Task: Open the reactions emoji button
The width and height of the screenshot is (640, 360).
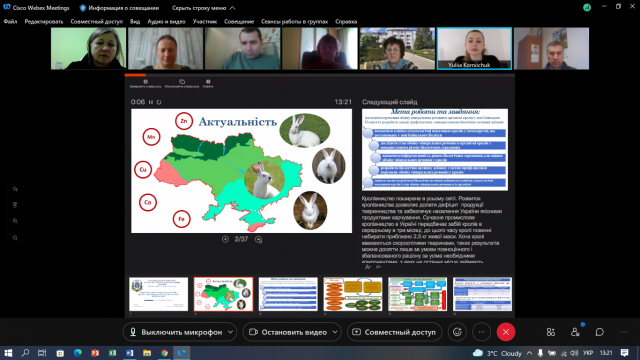Action: [x=457, y=332]
